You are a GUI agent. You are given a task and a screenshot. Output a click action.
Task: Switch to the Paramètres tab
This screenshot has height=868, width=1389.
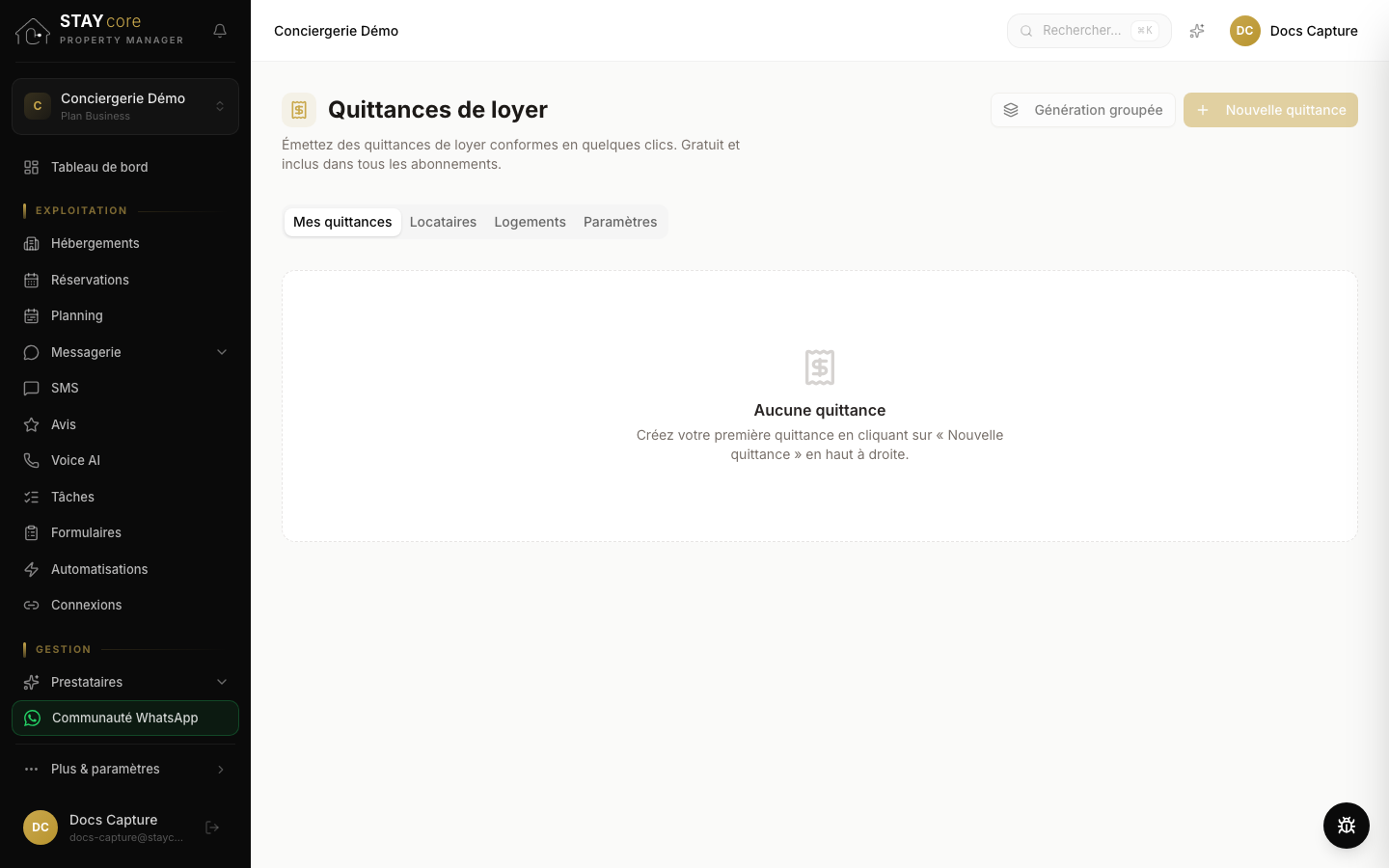620,222
